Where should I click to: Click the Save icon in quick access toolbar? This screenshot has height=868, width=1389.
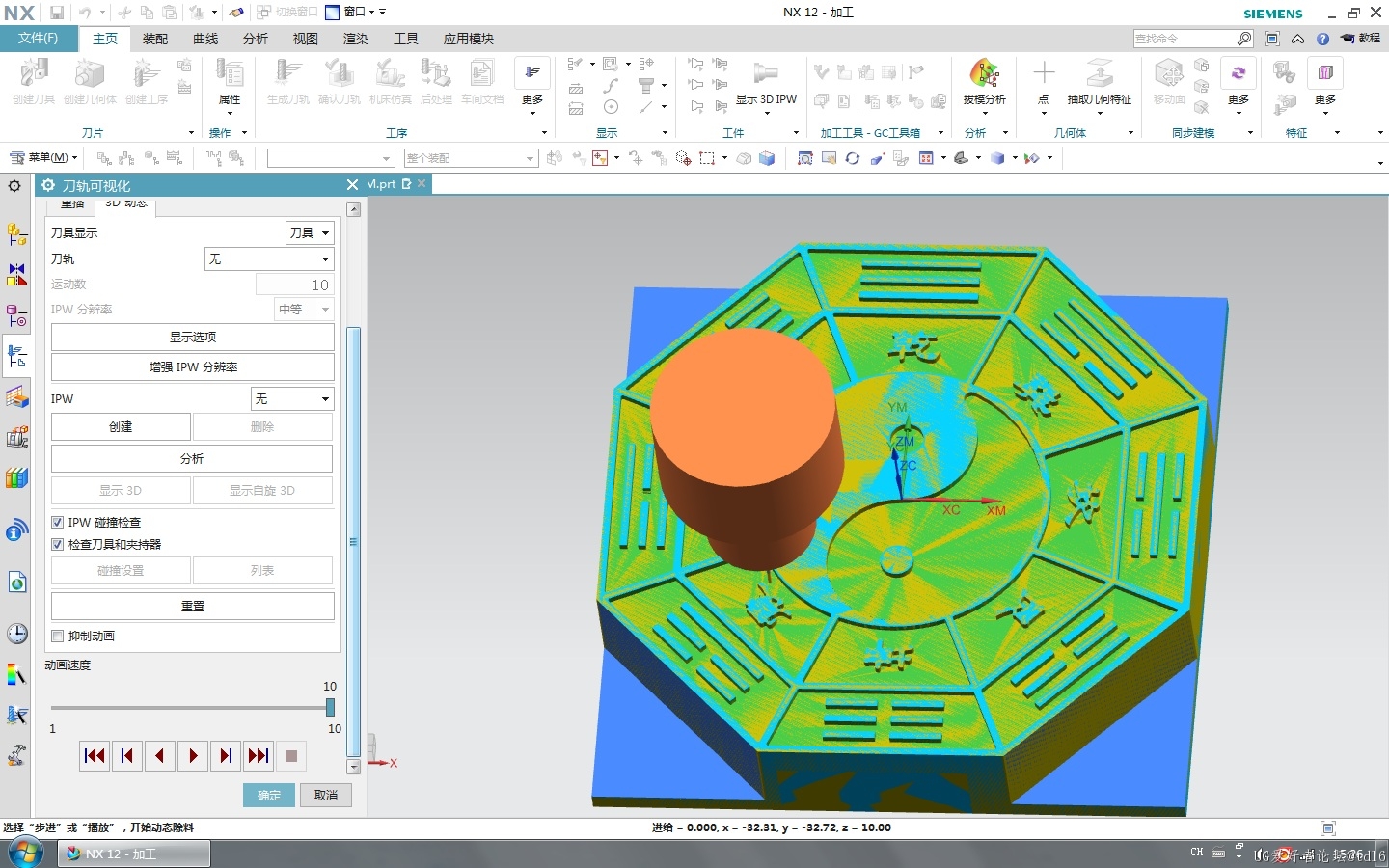(x=56, y=13)
